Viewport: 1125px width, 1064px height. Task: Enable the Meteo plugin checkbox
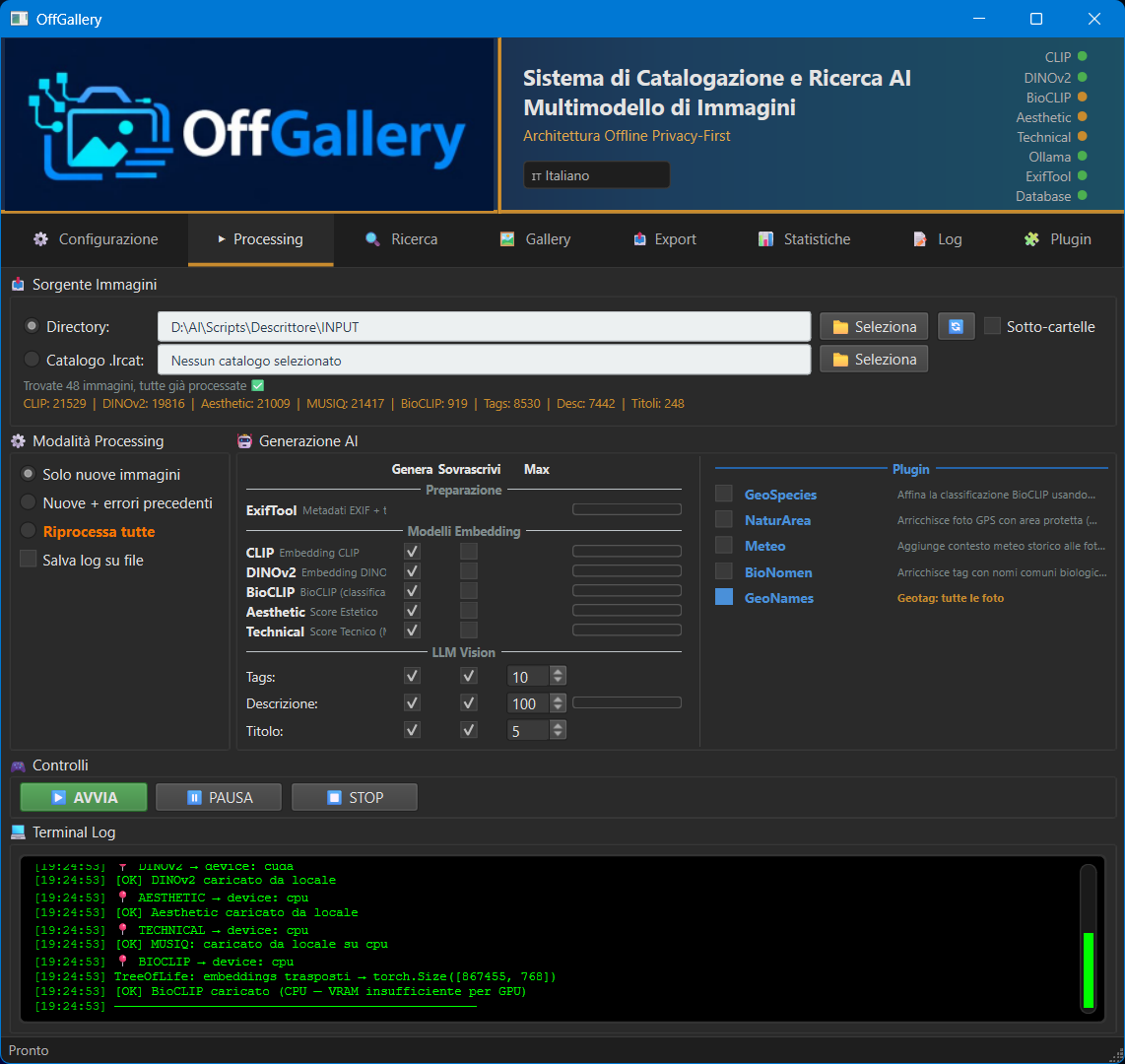724,545
